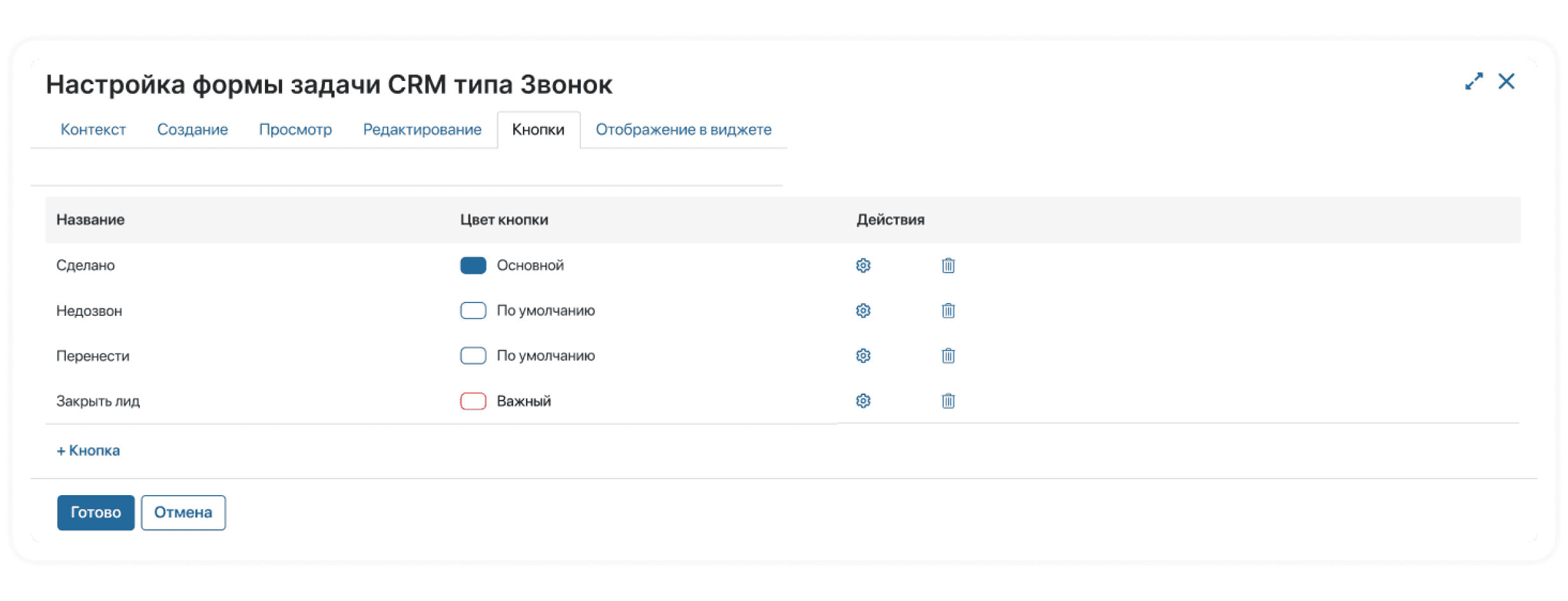Open settings gear for Закрыть лид button
Screen dimensions: 1568x601
[863, 401]
